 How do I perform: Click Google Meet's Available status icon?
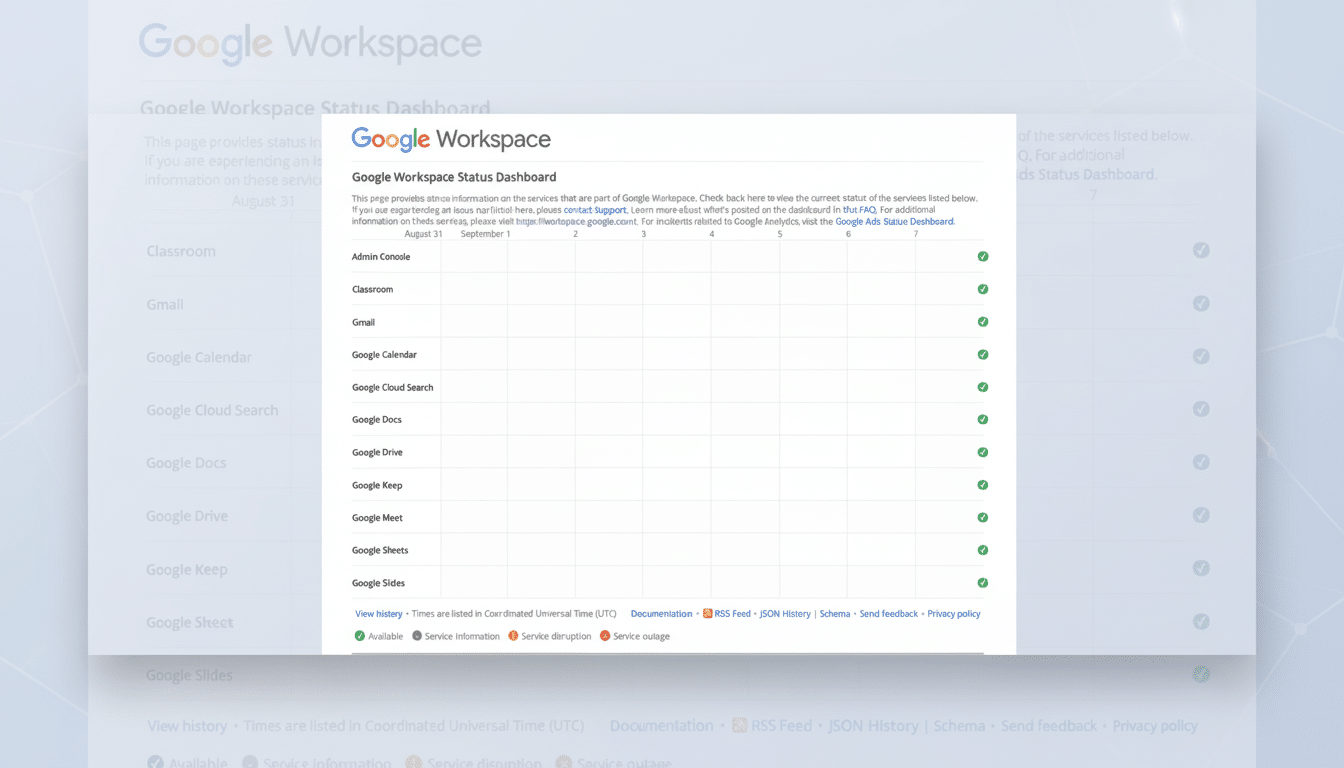(x=982, y=517)
